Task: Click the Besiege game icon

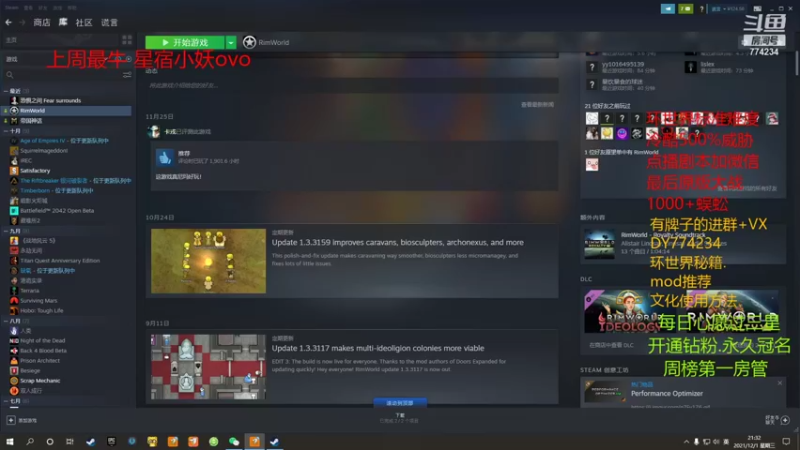Action: click(x=14, y=370)
